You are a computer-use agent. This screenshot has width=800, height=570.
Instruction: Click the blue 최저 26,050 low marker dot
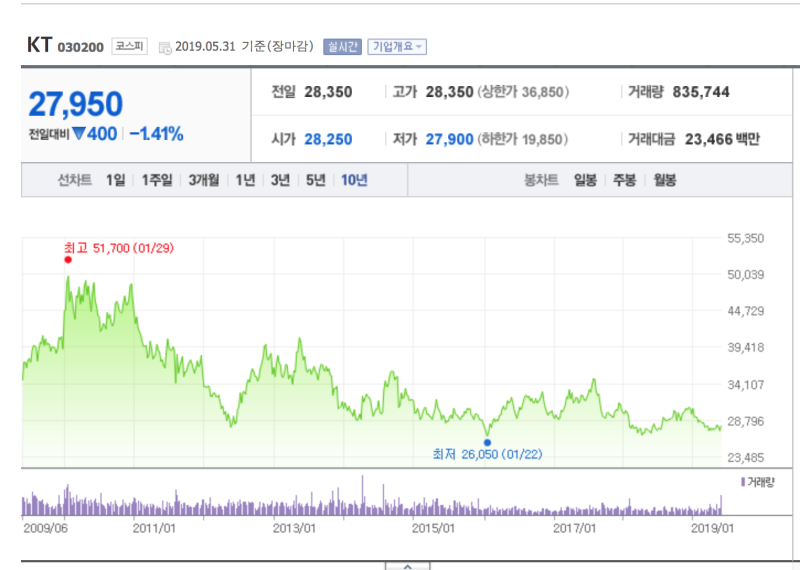pyautogui.click(x=487, y=442)
